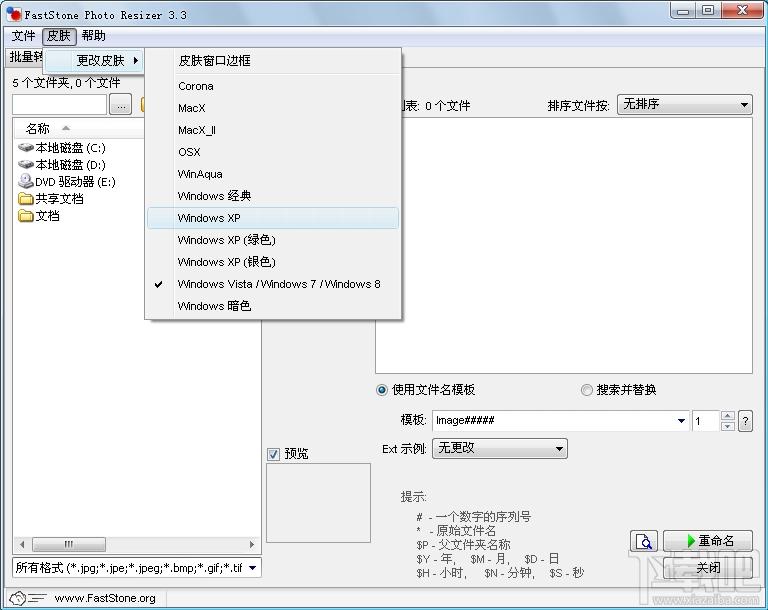Maximize the FastStone window
Screen dimensions: 768x610
point(708,11)
